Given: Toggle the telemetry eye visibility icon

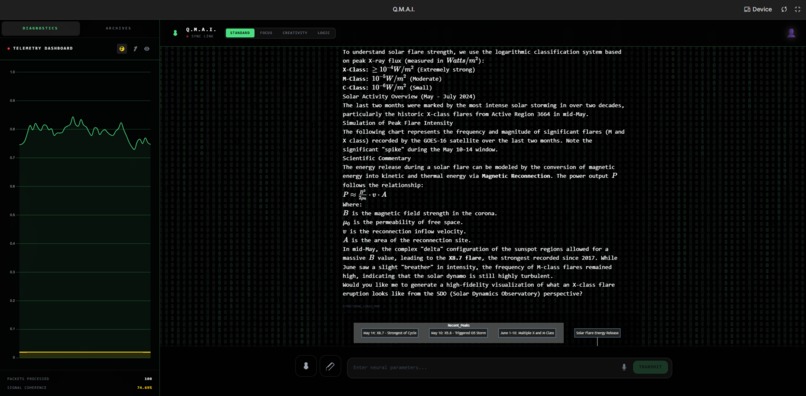Looking at the screenshot, I should point(147,49).
